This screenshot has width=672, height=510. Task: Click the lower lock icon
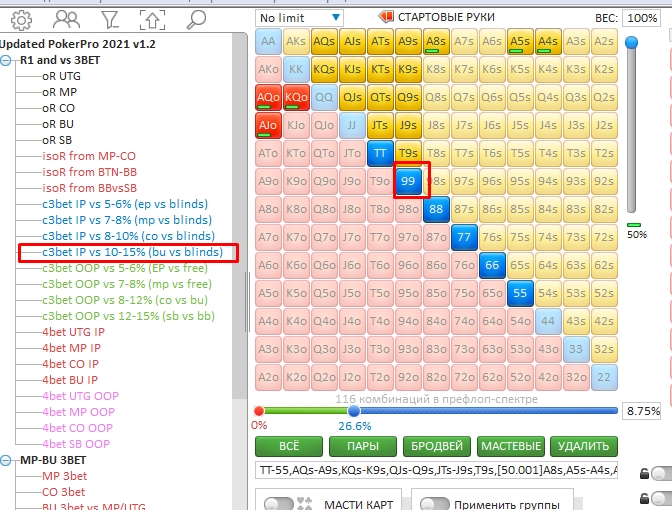(x=644, y=498)
